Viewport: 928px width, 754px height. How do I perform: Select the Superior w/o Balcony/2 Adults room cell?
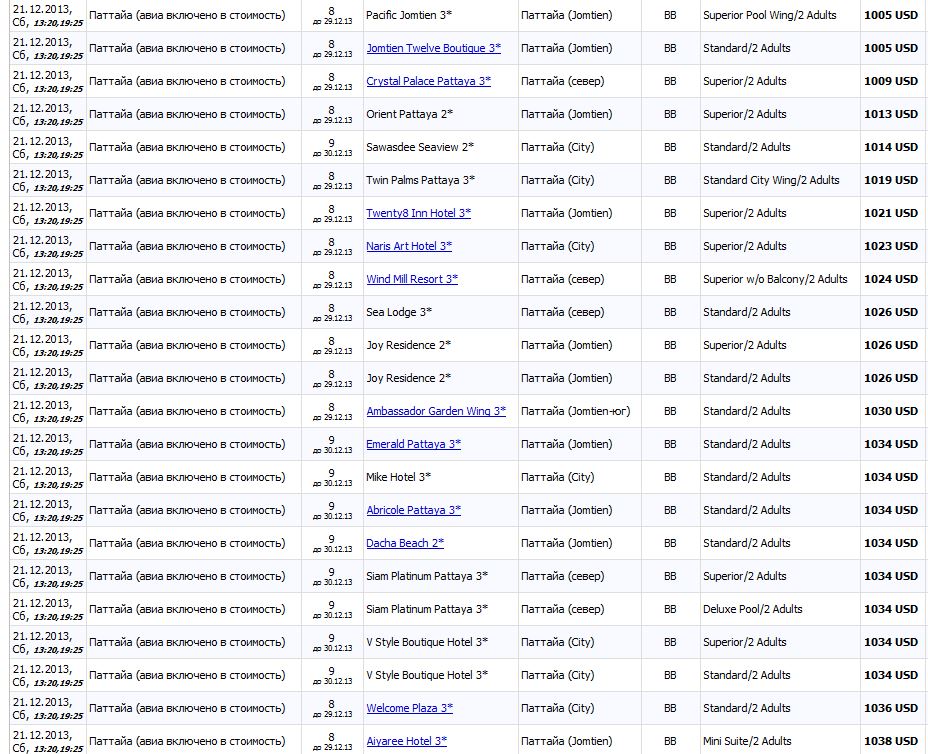[775, 279]
